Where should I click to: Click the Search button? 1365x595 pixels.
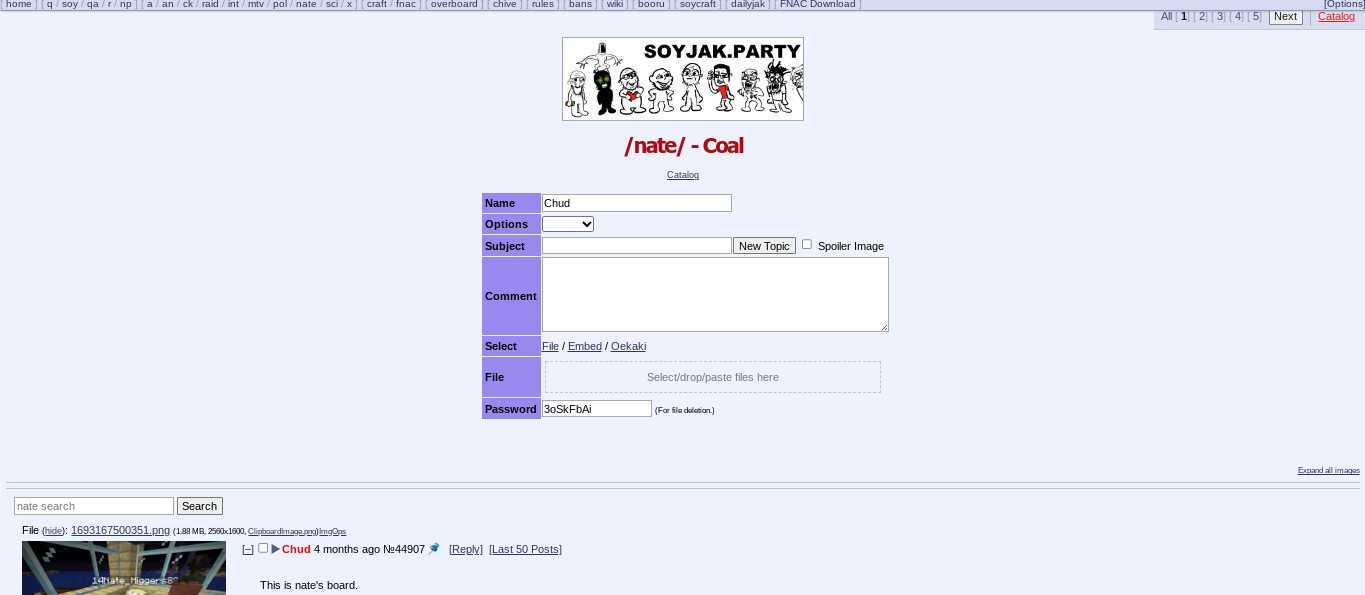click(x=200, y=506)
